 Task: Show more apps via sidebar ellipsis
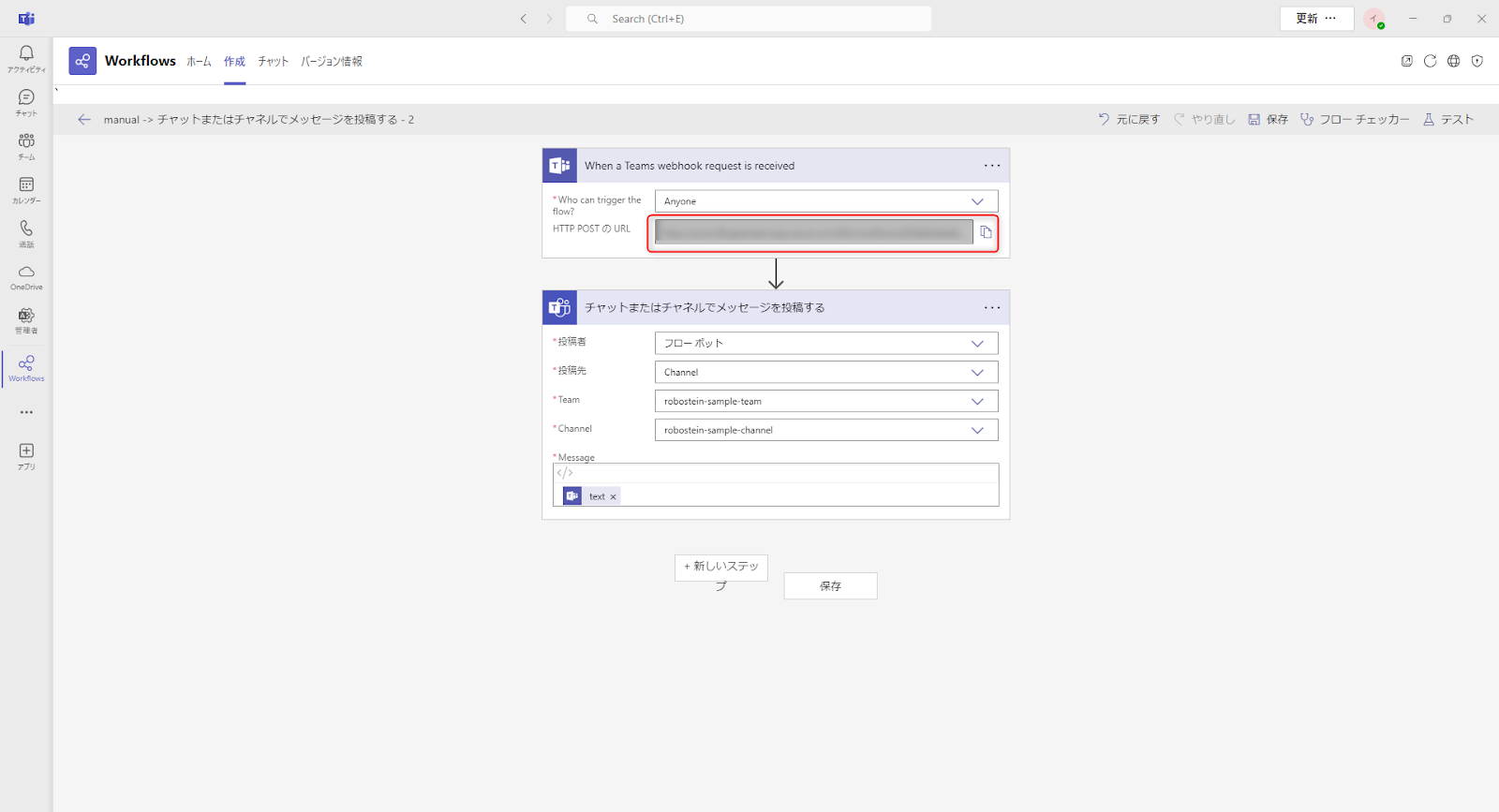[x=26, y=412]
